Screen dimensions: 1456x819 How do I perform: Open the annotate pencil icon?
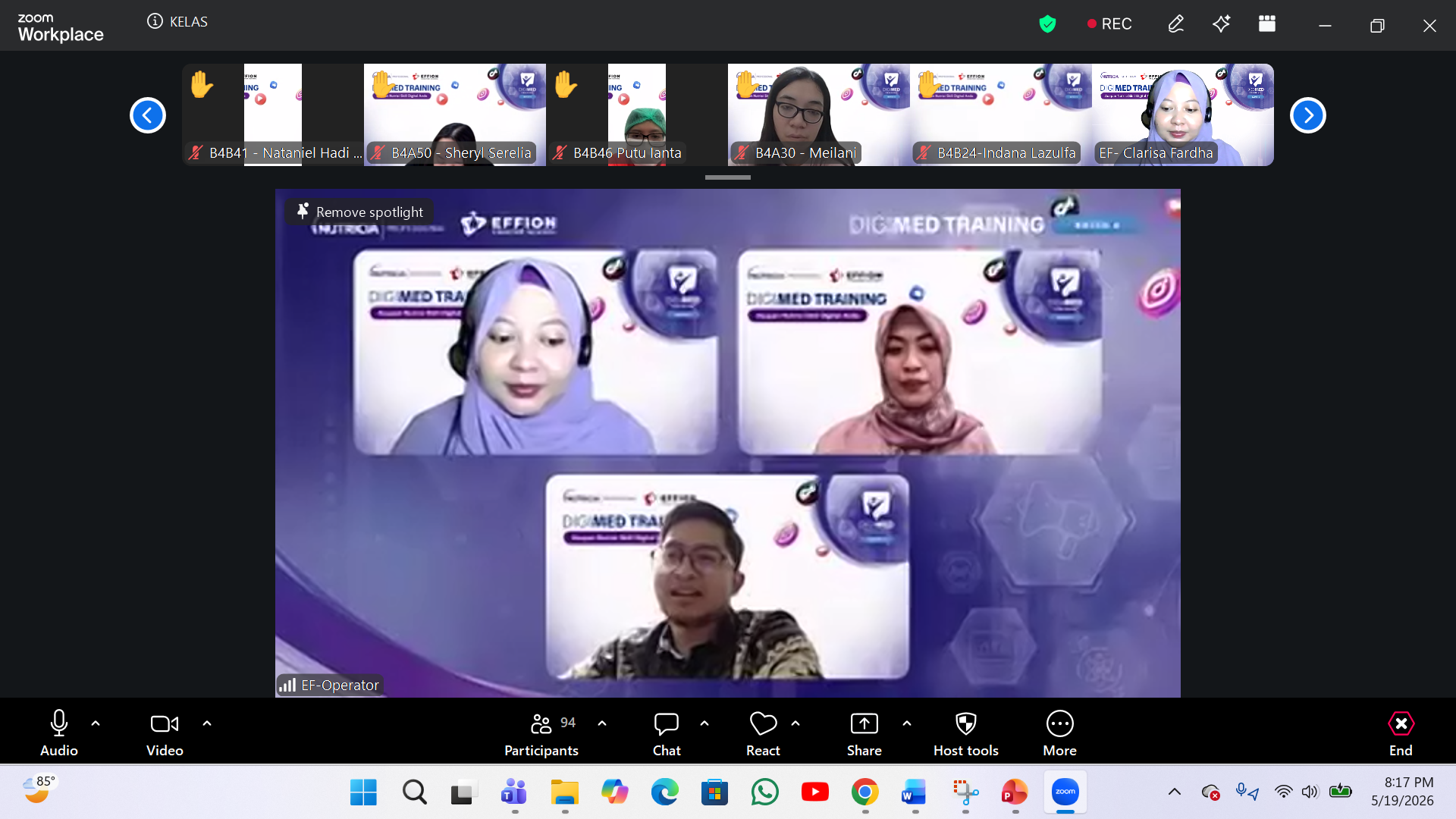(1175, 24)
